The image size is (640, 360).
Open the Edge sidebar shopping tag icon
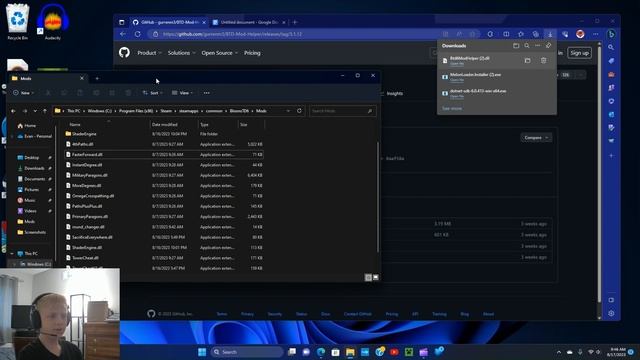click(611, 61)
